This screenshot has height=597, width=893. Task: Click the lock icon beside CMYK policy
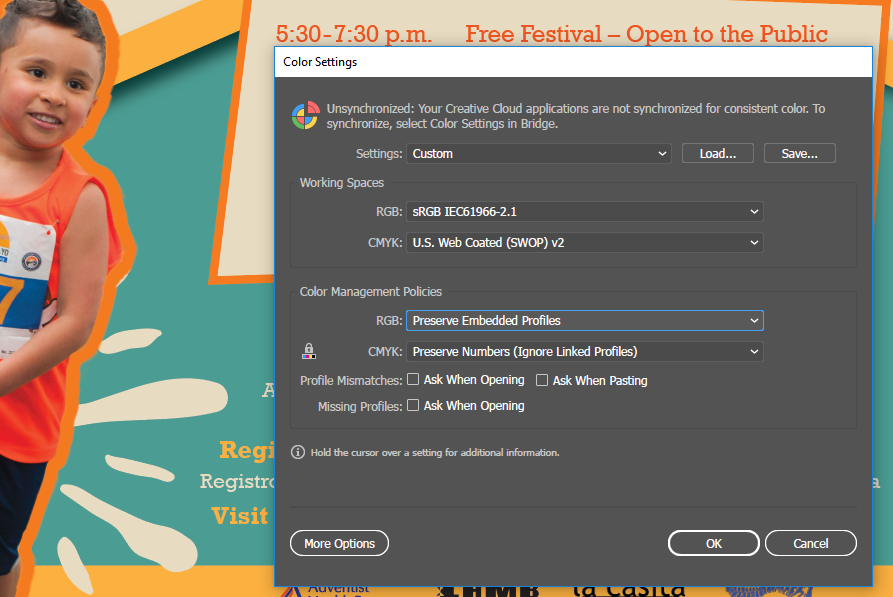308,351
